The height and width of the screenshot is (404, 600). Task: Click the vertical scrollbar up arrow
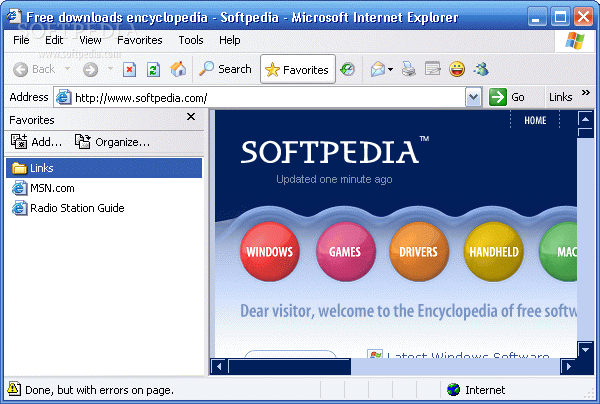pyautogui.click(x=585, y=119)
